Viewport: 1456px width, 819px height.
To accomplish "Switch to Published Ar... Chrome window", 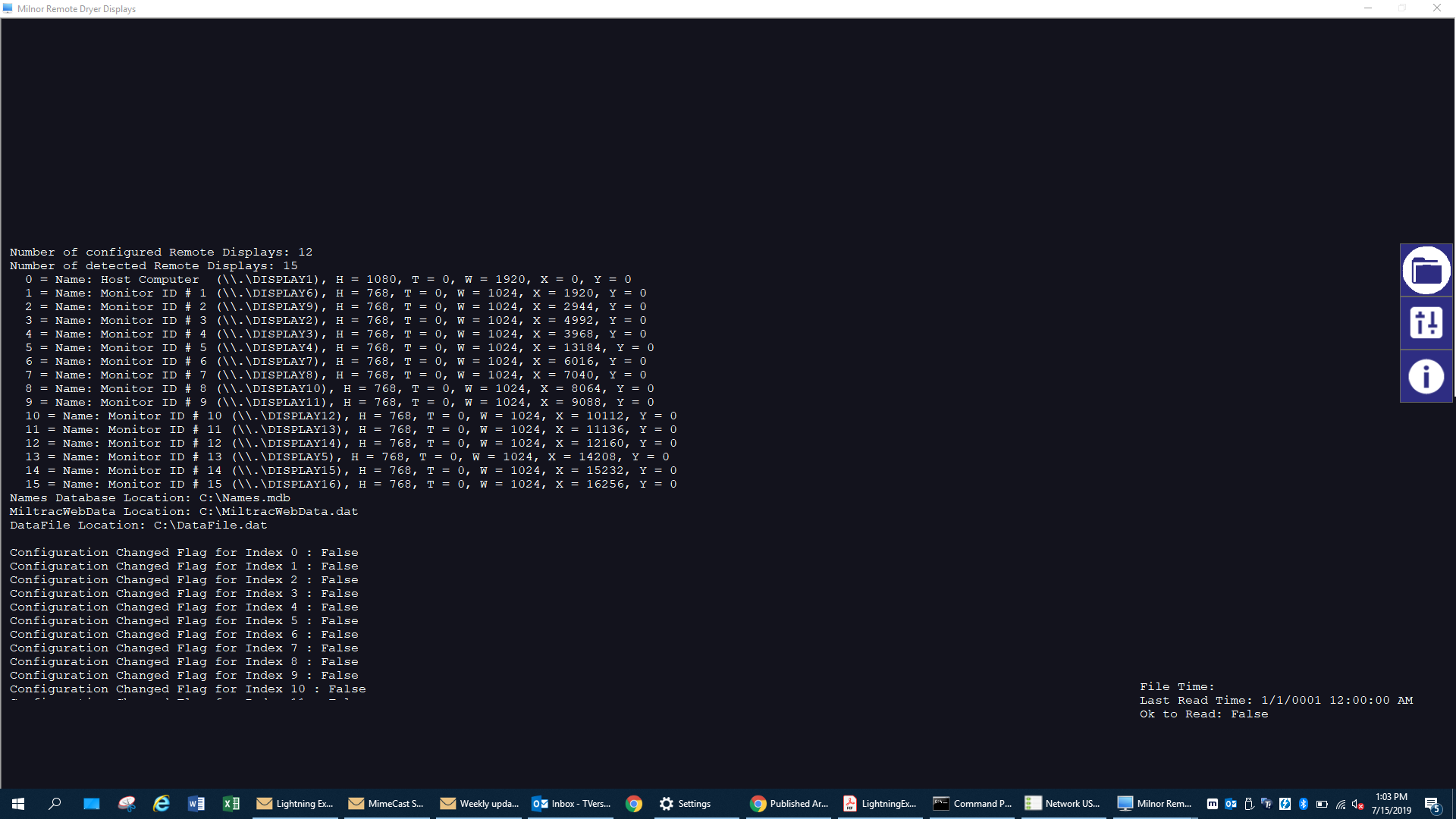I will (789, 804).
